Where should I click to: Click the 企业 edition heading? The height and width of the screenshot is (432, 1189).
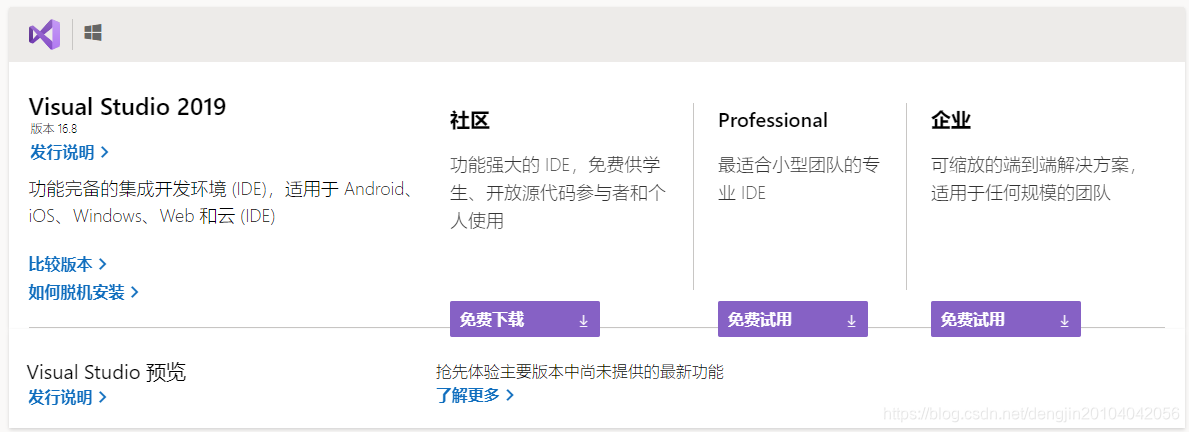coord(951,121)
